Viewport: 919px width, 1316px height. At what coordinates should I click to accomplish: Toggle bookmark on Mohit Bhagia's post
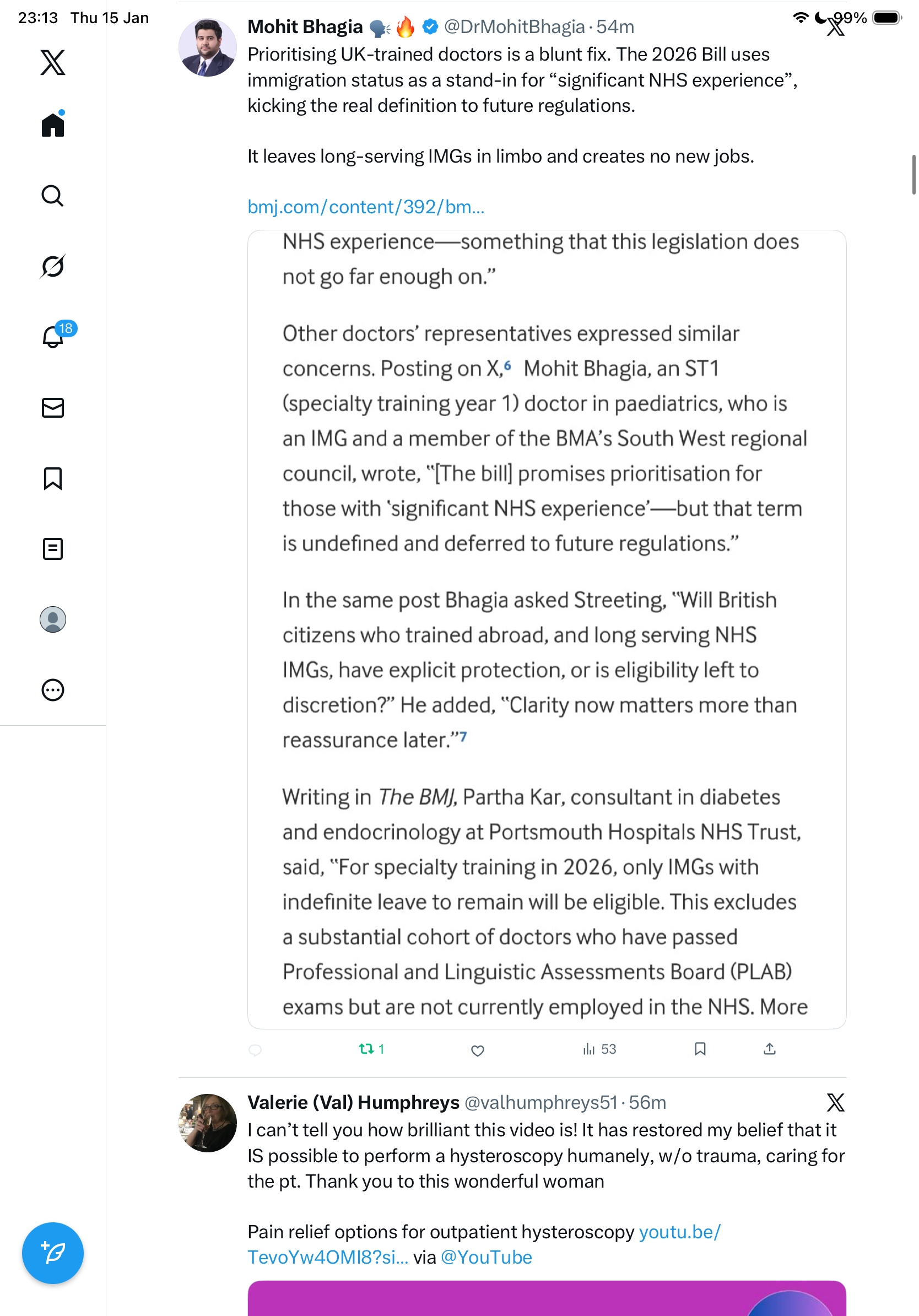coord(700,1049)
